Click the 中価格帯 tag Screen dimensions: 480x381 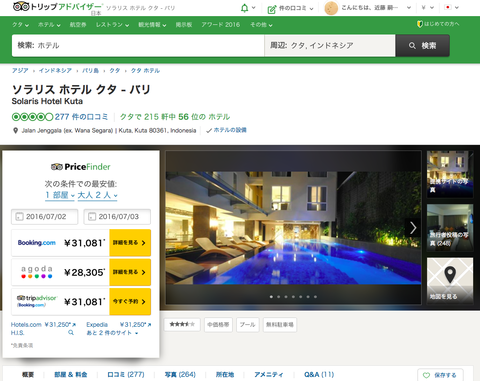point(218,324)
